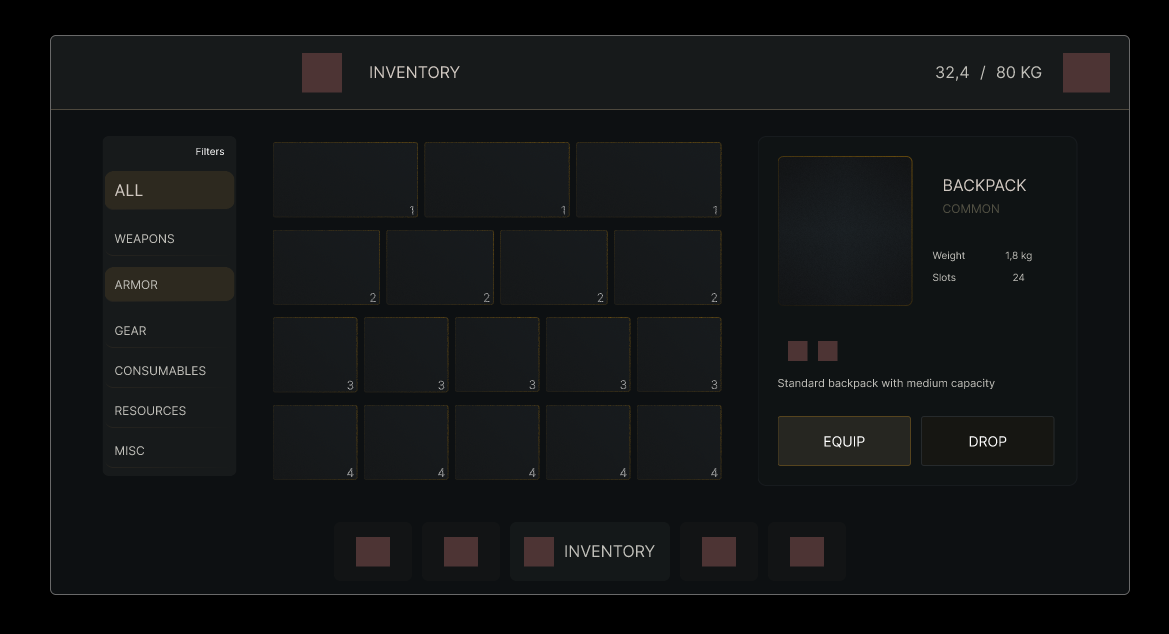
Task: Open the second bottom navigation icon tab
Action: pos(461,551)
